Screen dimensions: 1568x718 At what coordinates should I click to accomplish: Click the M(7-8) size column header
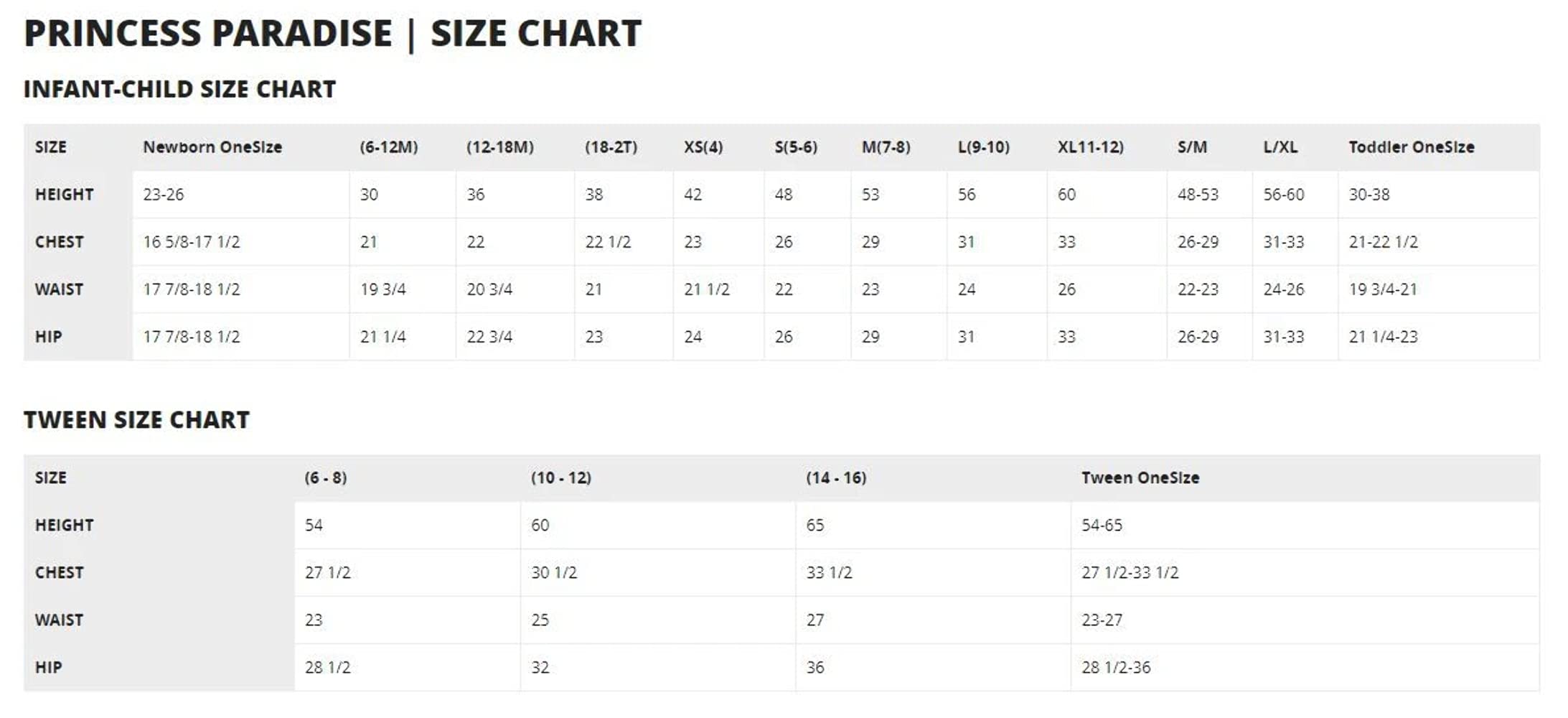click(886, 147)
